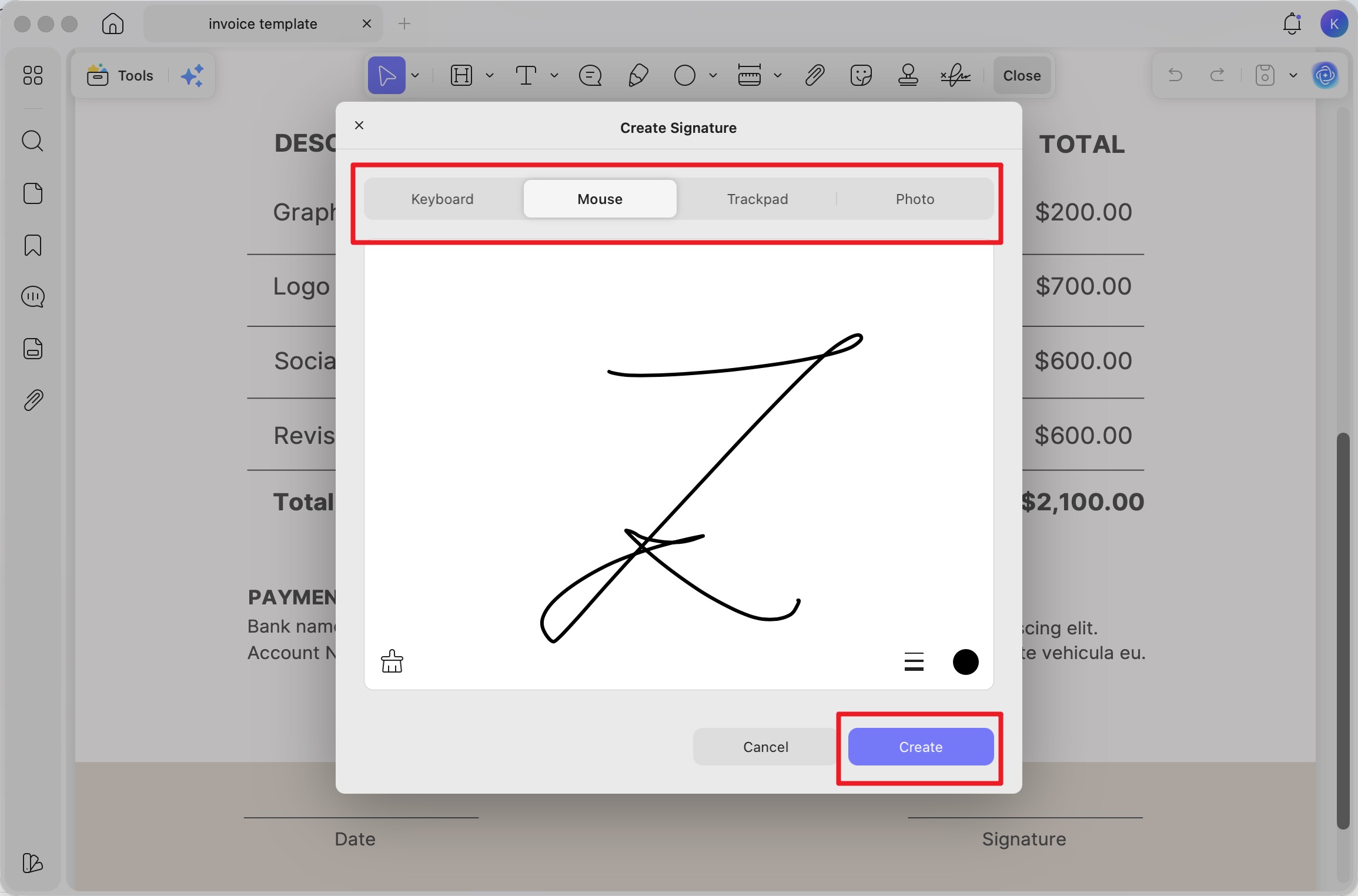
Task: Click the vertical document scrollbar
Action: click(1343, 630)
